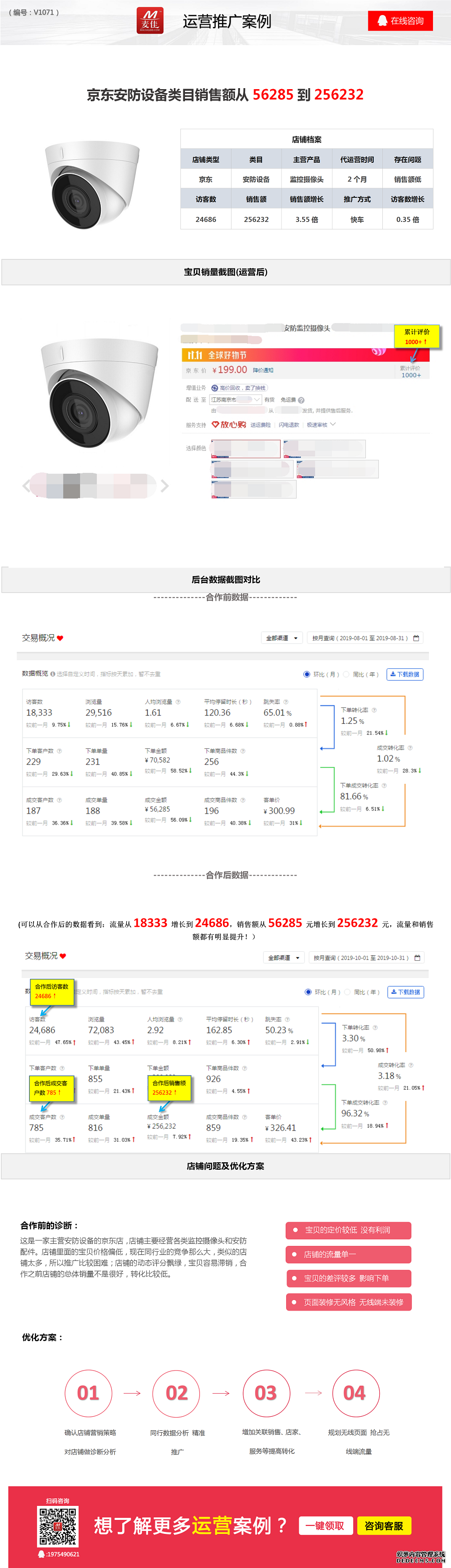The image size is (451, 1568).
Task: Click help icon beside 成交客户数 showing 187
Action: tap(59, 800)
